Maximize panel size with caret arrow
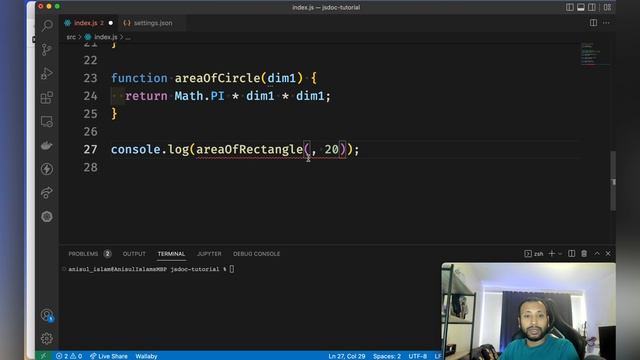 (x=597, y=253)
